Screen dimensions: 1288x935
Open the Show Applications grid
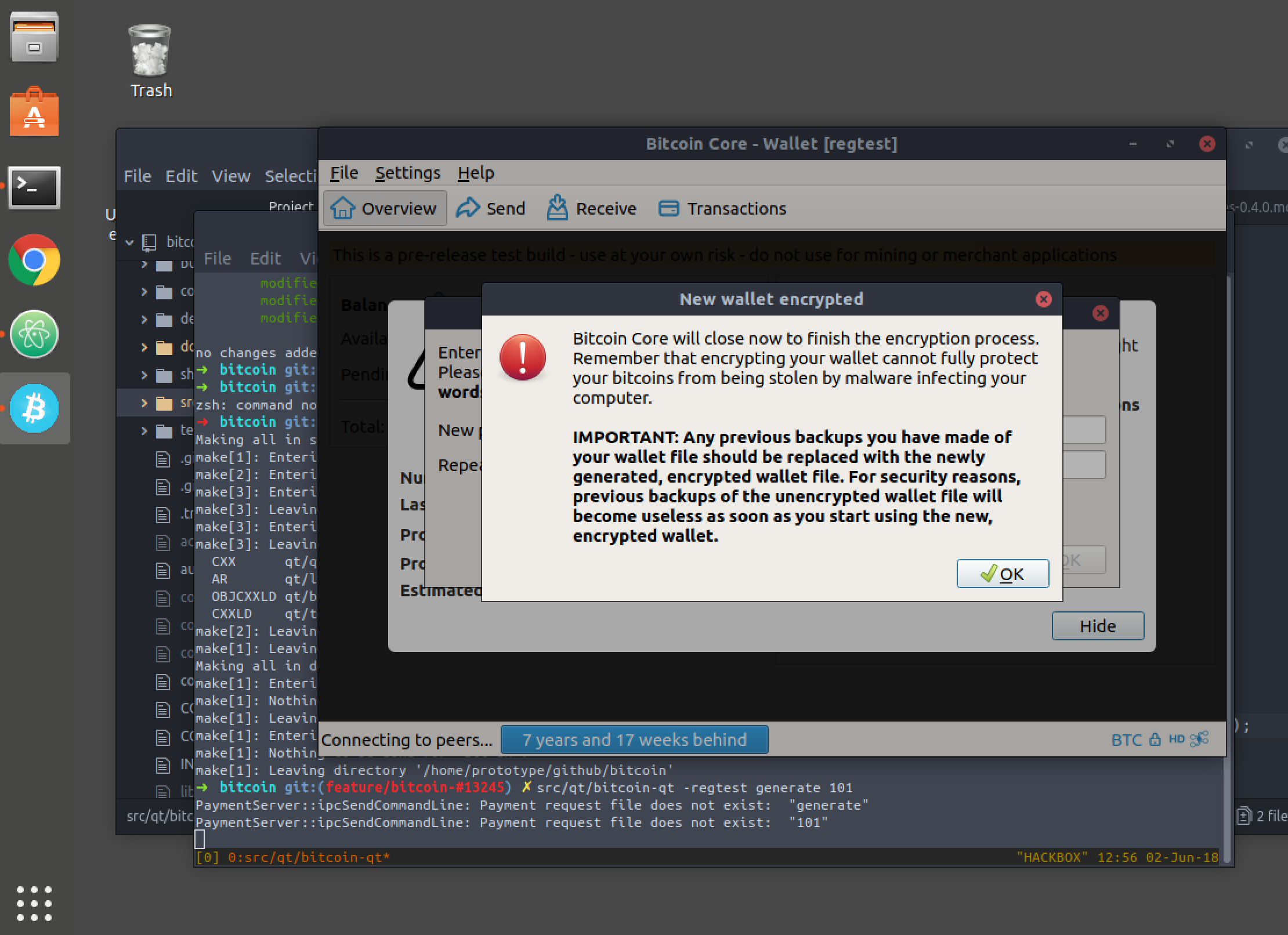[x=34, y=903]
